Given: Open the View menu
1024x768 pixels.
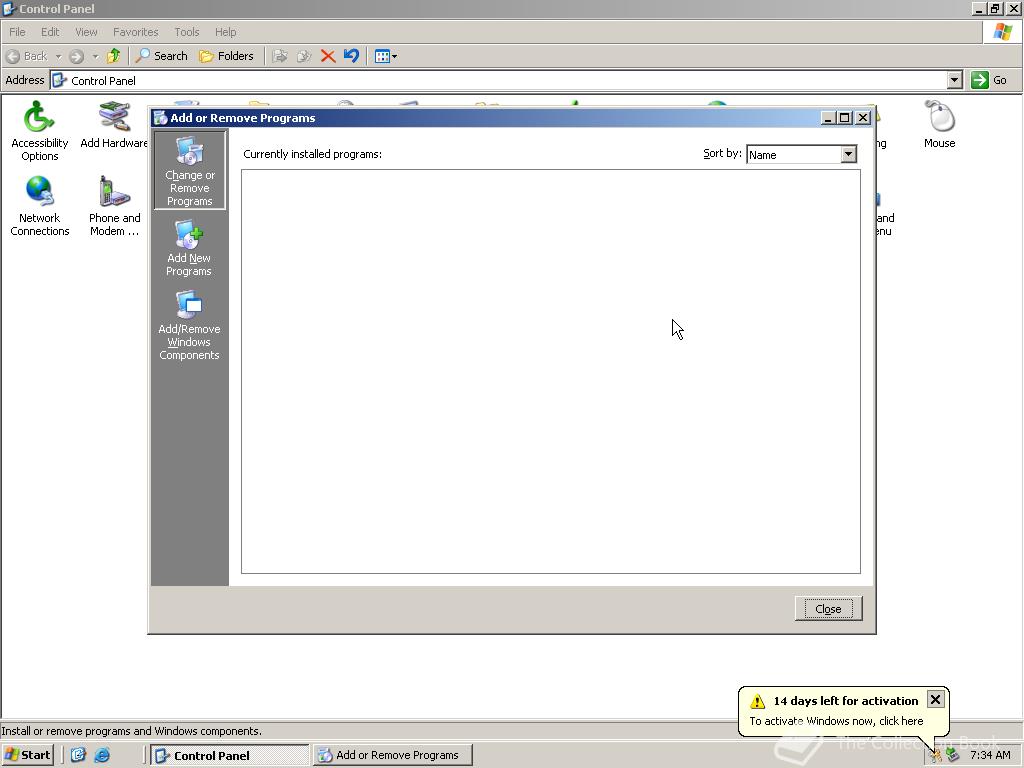Looking at the screenshot, I should 86,32.
